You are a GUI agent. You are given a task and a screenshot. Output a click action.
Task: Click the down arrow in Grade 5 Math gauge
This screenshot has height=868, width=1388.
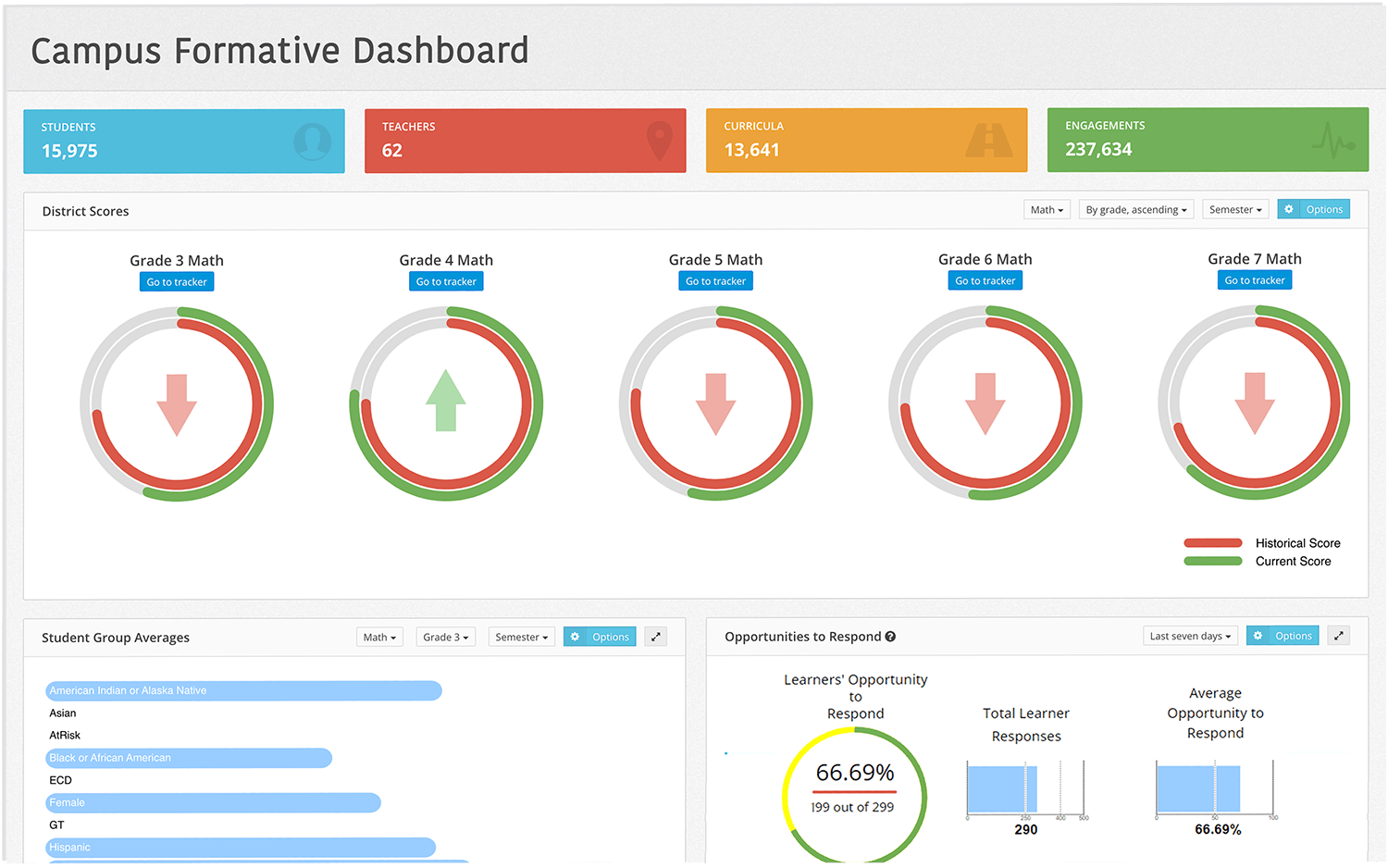[715, 404]
